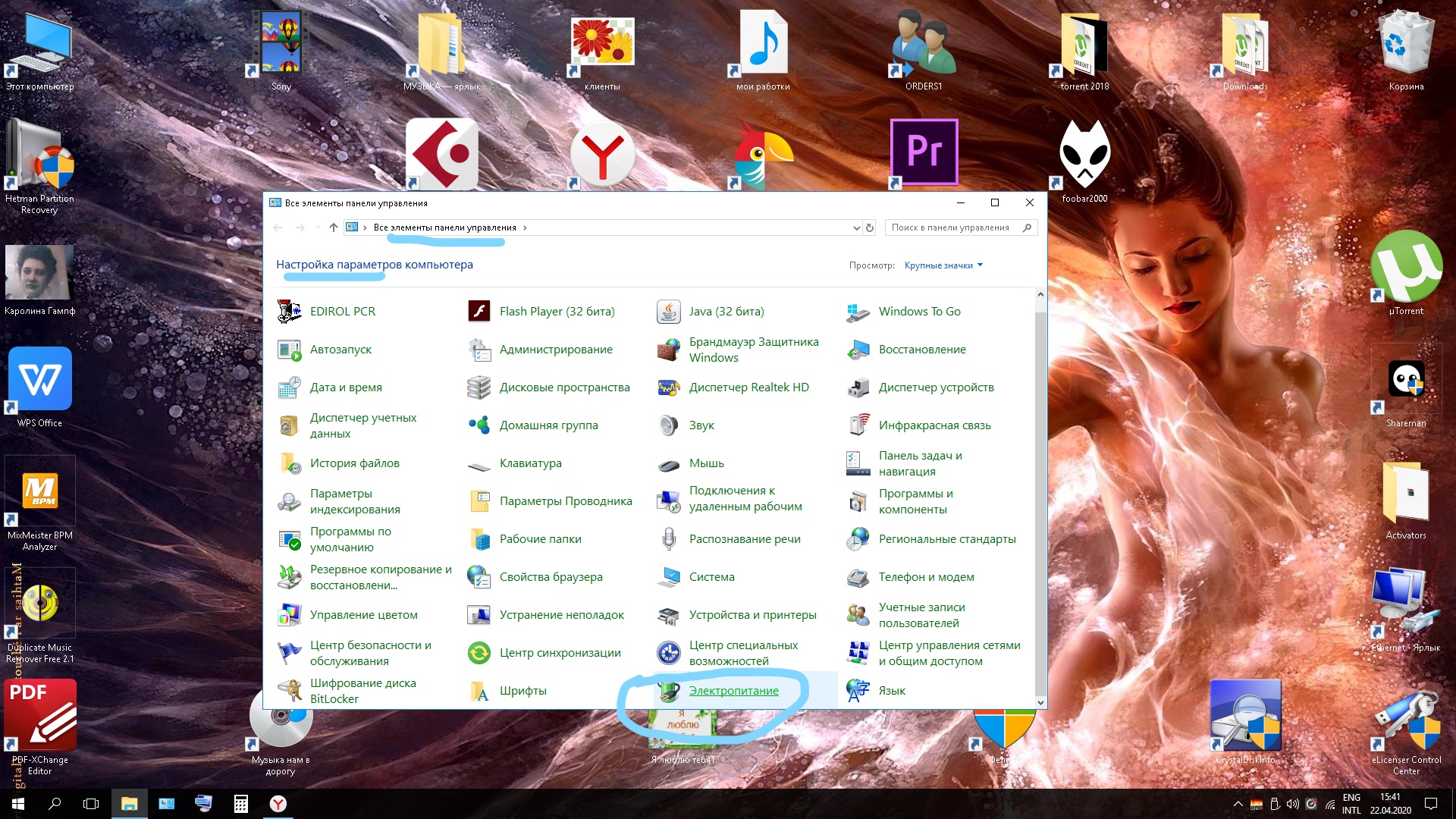Screen dimensions: 1456x819
Task: Show hidden system tray icons chevron
Action: point(1238,804)
